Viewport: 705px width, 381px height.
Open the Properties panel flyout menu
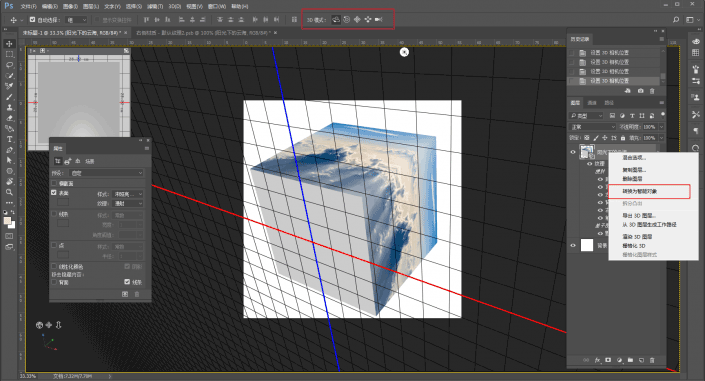pyautogui.click(x=147, y=148)
